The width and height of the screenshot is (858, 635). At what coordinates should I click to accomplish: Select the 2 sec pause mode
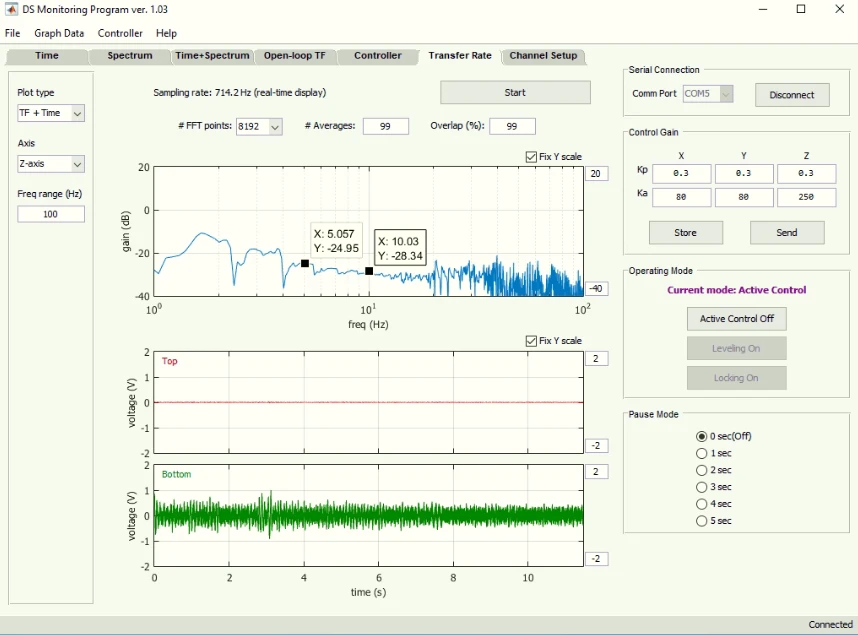pyautogui.click(x=702, y=470)
